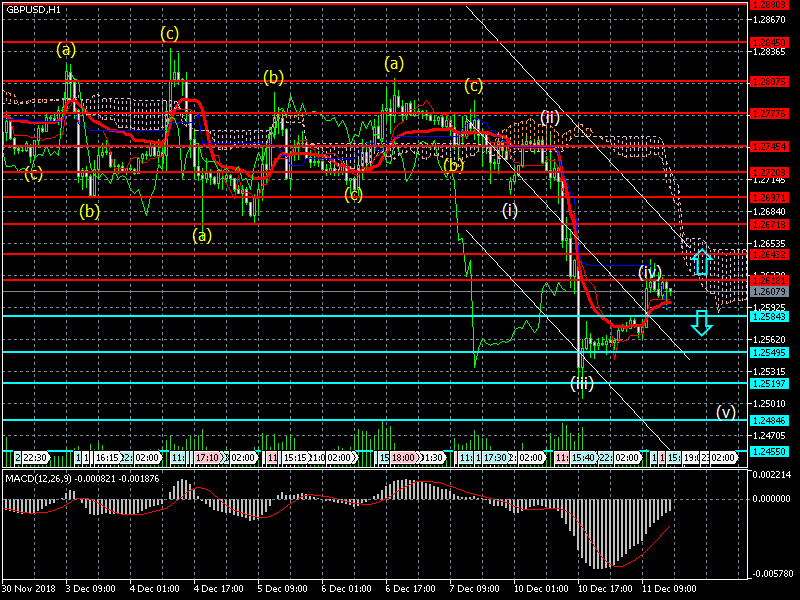Select the 16:15 news event marker
This screenshot has height=600, width=800.
[x=107, y=458]
